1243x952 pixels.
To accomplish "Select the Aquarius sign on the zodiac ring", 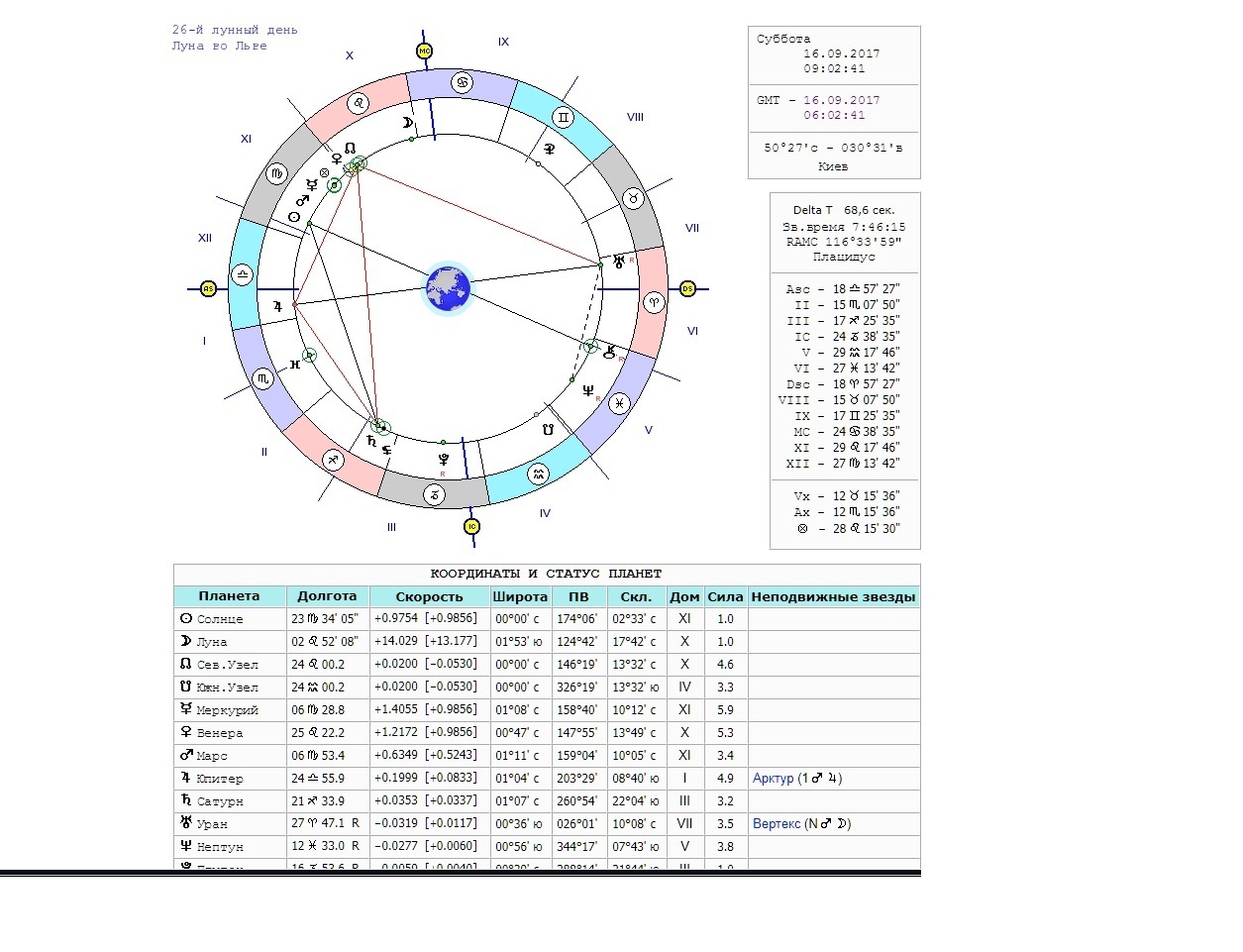I will click(x=538, y=475).
